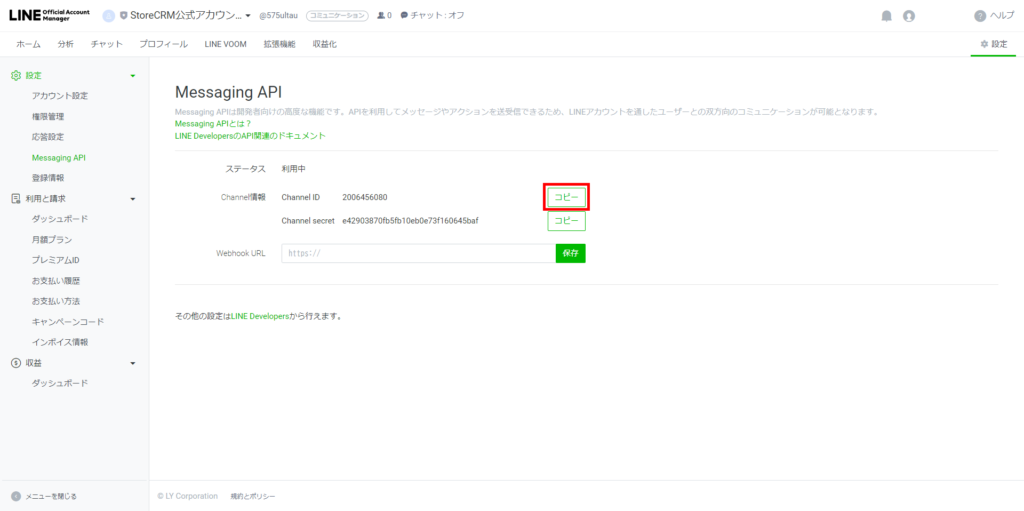The width and height of the screenshot is (1024, 511).
Task: Click the 利用中 status text
Action: pos(293,169)
